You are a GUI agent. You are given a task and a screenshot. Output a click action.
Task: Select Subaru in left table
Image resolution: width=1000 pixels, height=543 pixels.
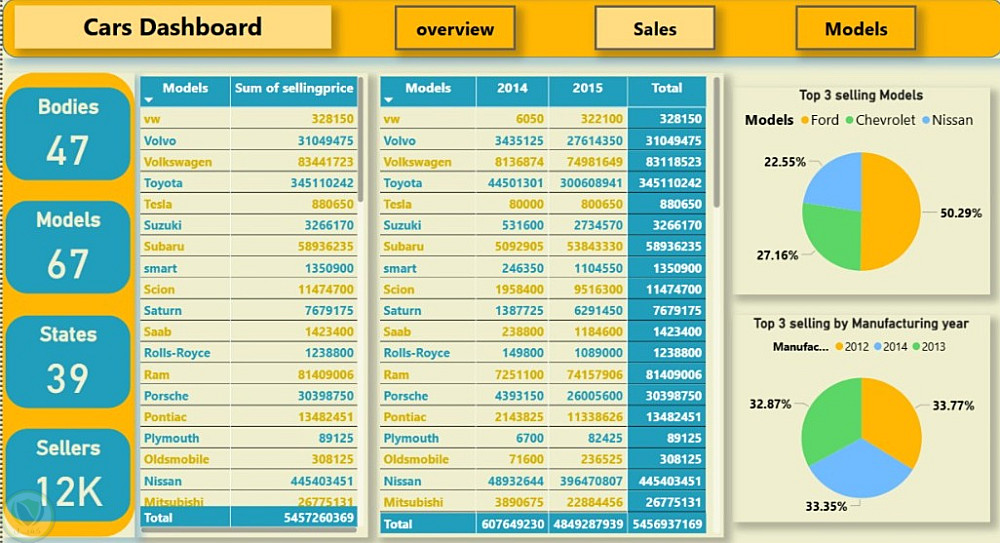(x=164, y=246)
